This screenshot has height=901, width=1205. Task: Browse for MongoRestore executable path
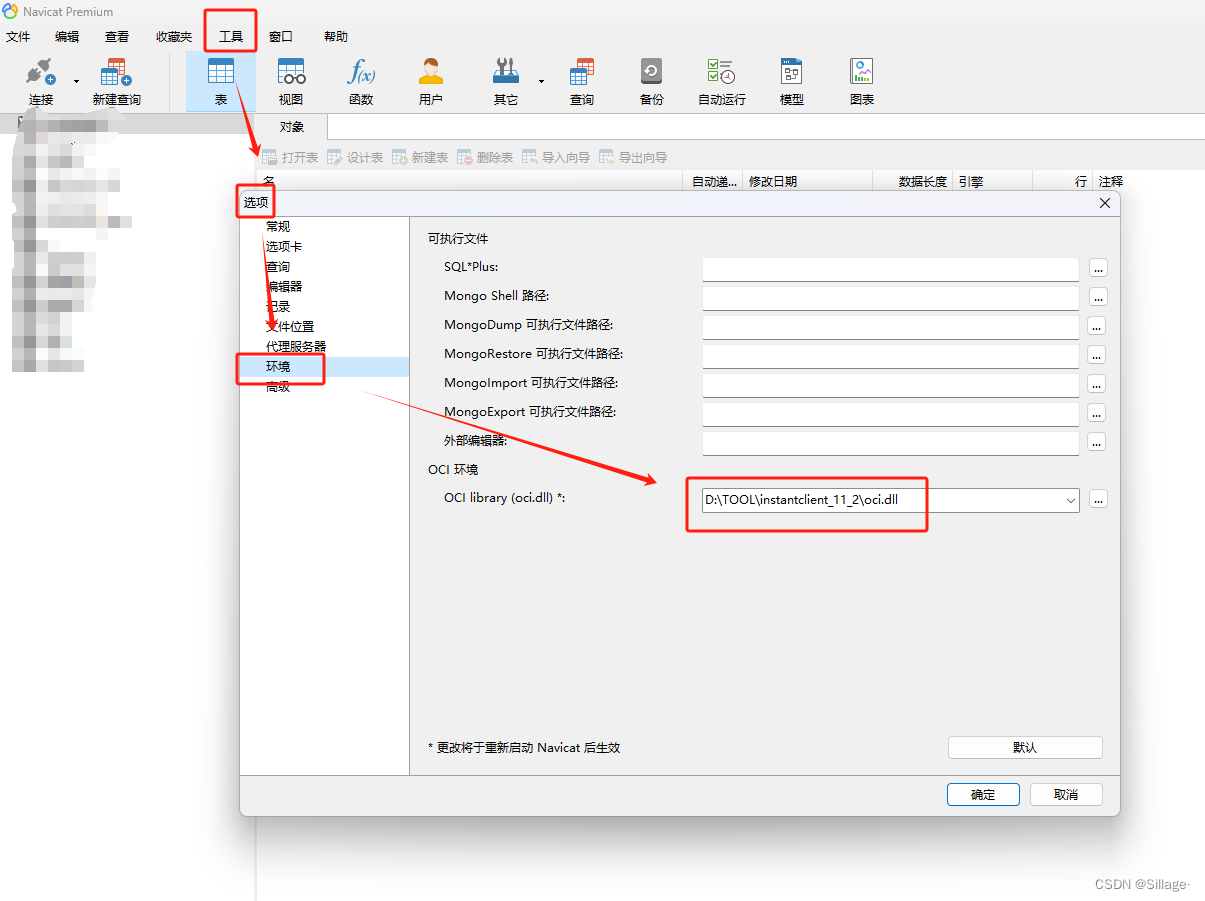pos(1096,355)
